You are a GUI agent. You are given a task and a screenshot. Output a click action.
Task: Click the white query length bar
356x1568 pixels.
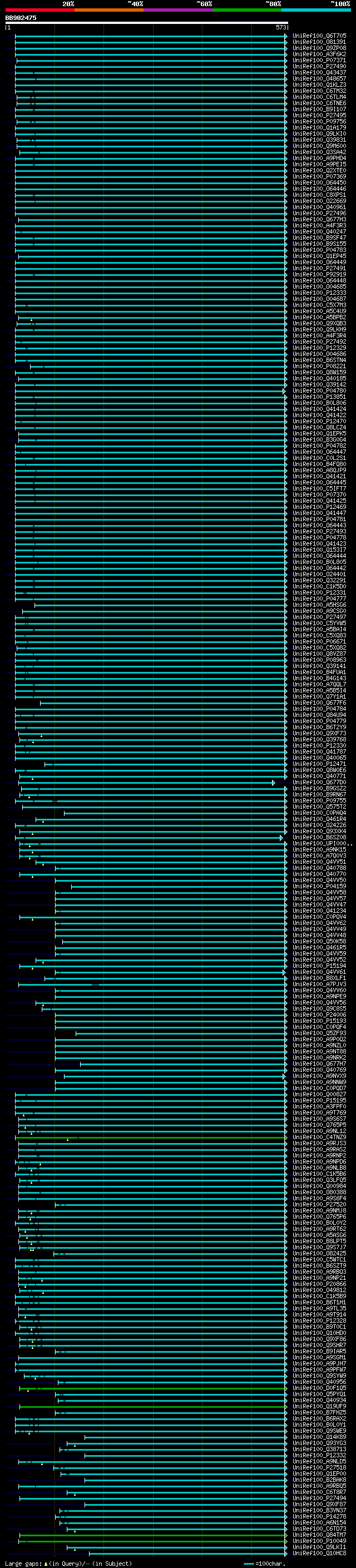point(147,23)
